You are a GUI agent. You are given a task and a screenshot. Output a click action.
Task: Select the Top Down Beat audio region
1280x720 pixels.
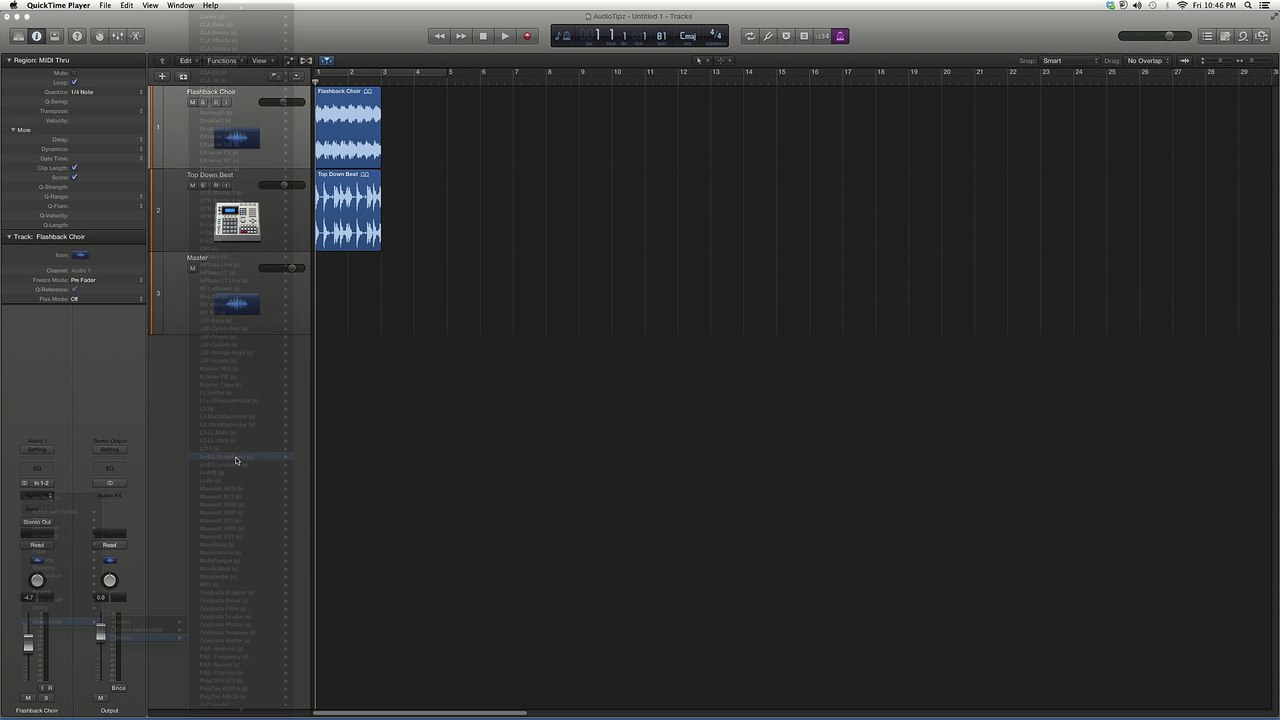tap(348, 209)
